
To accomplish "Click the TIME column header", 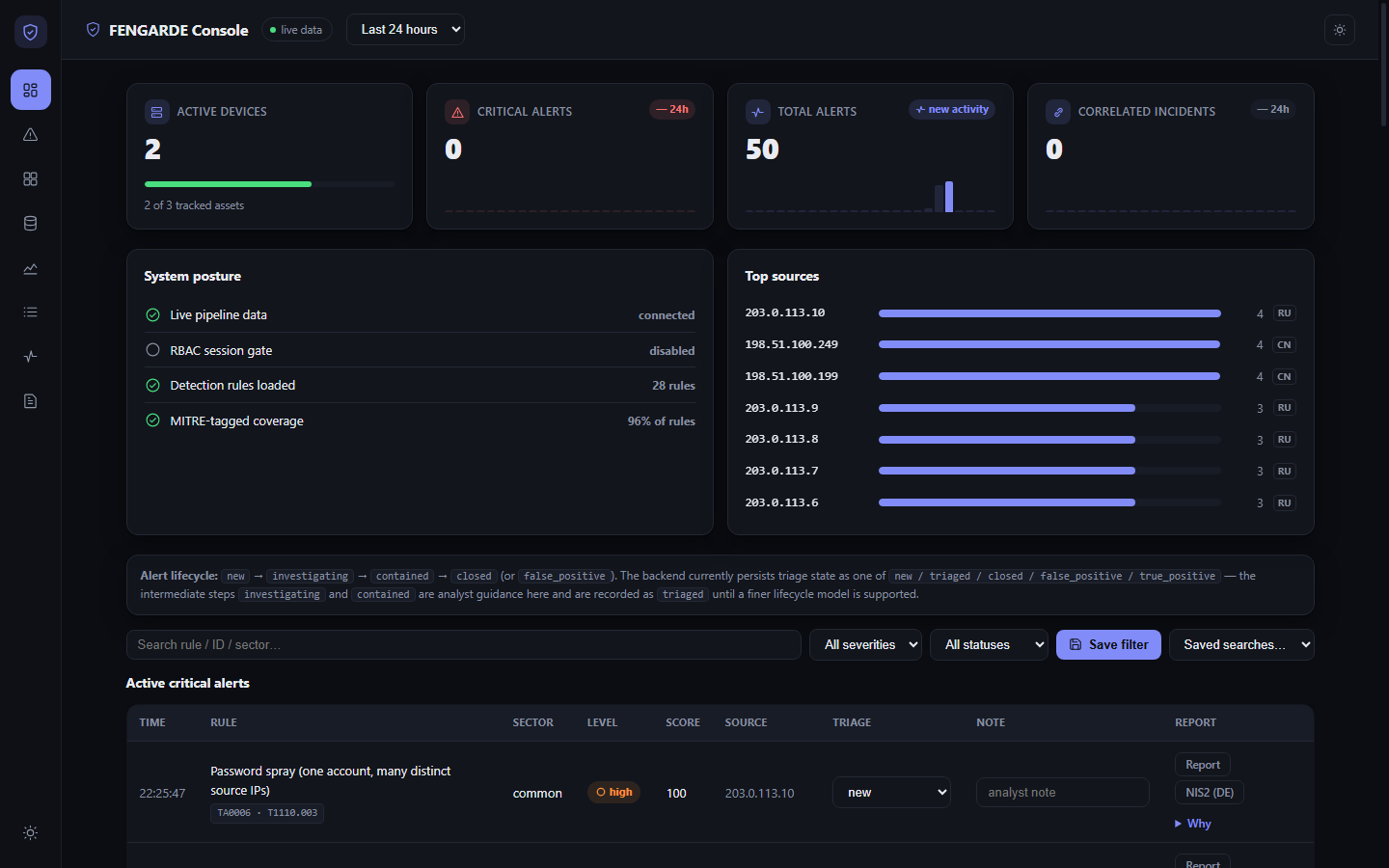I will [x=152, y=722].
